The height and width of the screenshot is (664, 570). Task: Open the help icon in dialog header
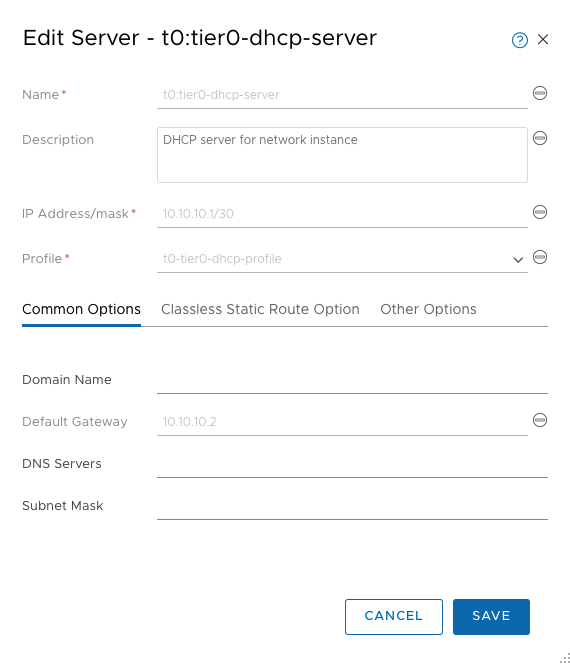click(x=520, y=40)
